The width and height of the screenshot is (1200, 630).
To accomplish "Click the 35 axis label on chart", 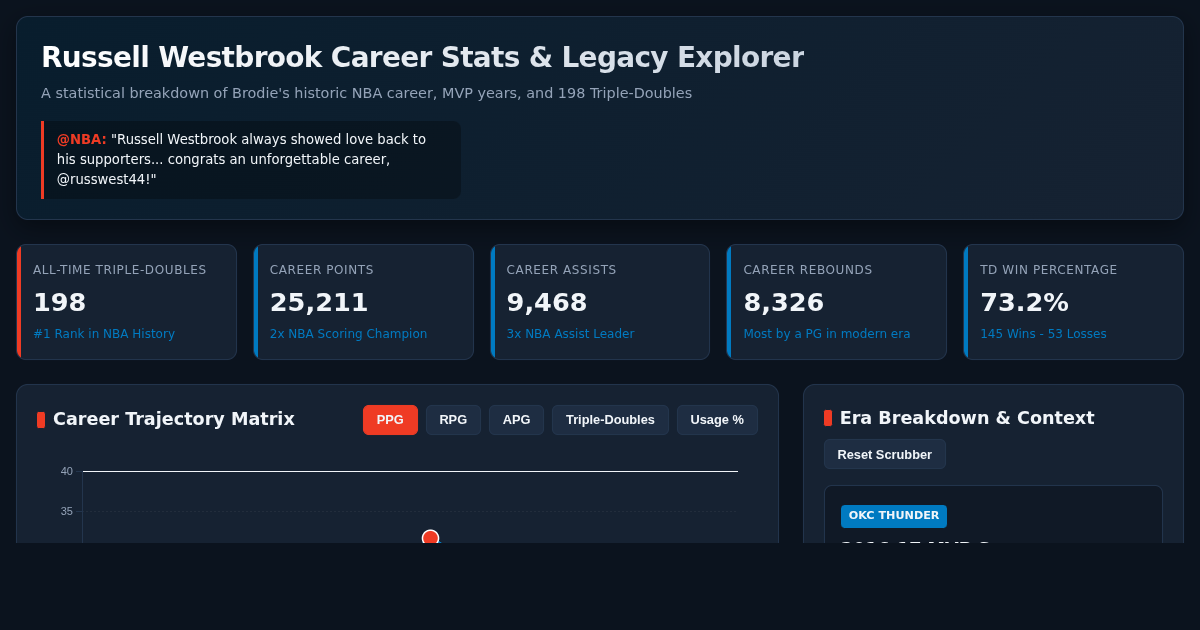I will [67, 511].
